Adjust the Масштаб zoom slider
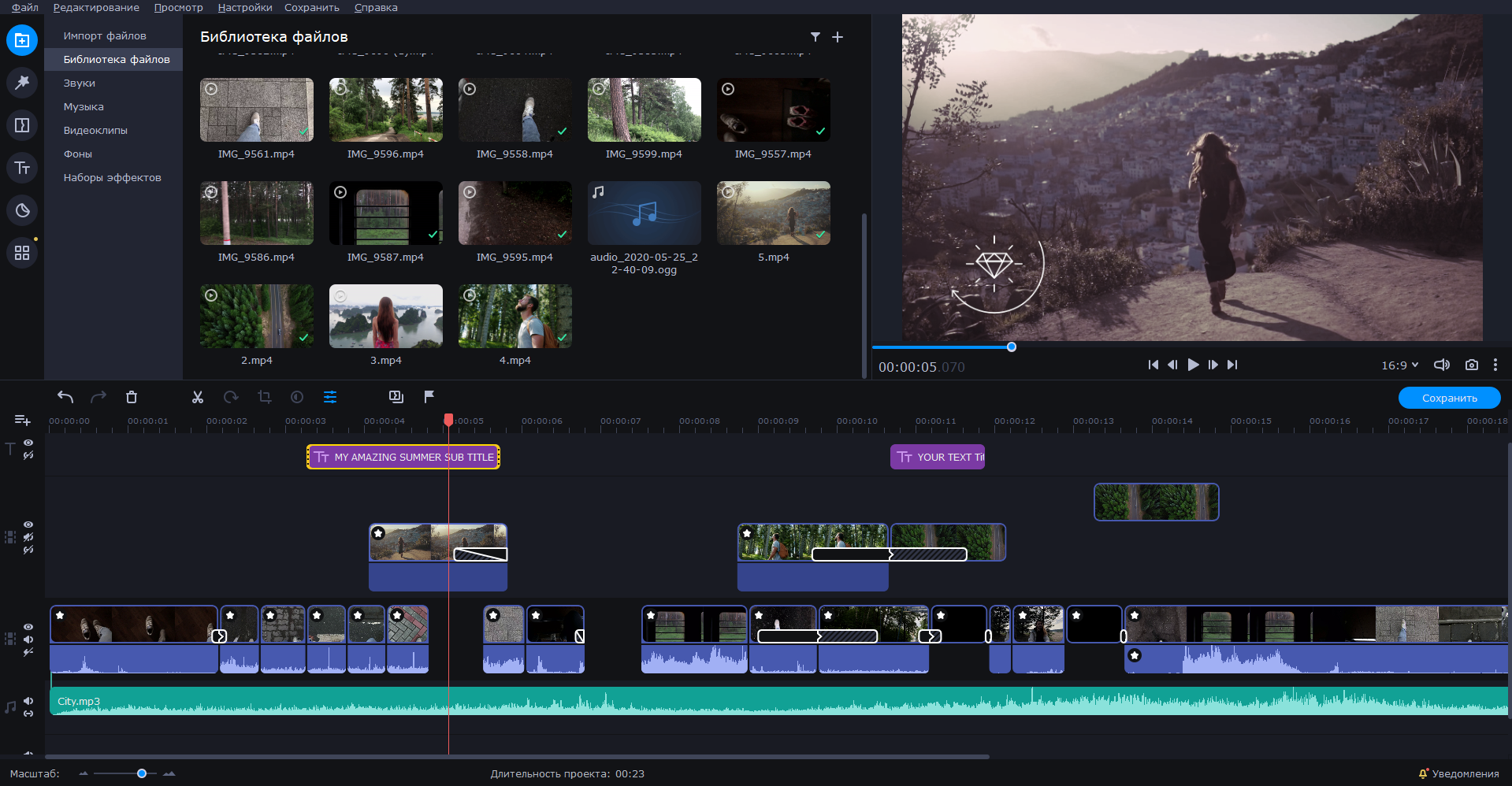Viewport: 1512px width, 786px height. point(142,773)
